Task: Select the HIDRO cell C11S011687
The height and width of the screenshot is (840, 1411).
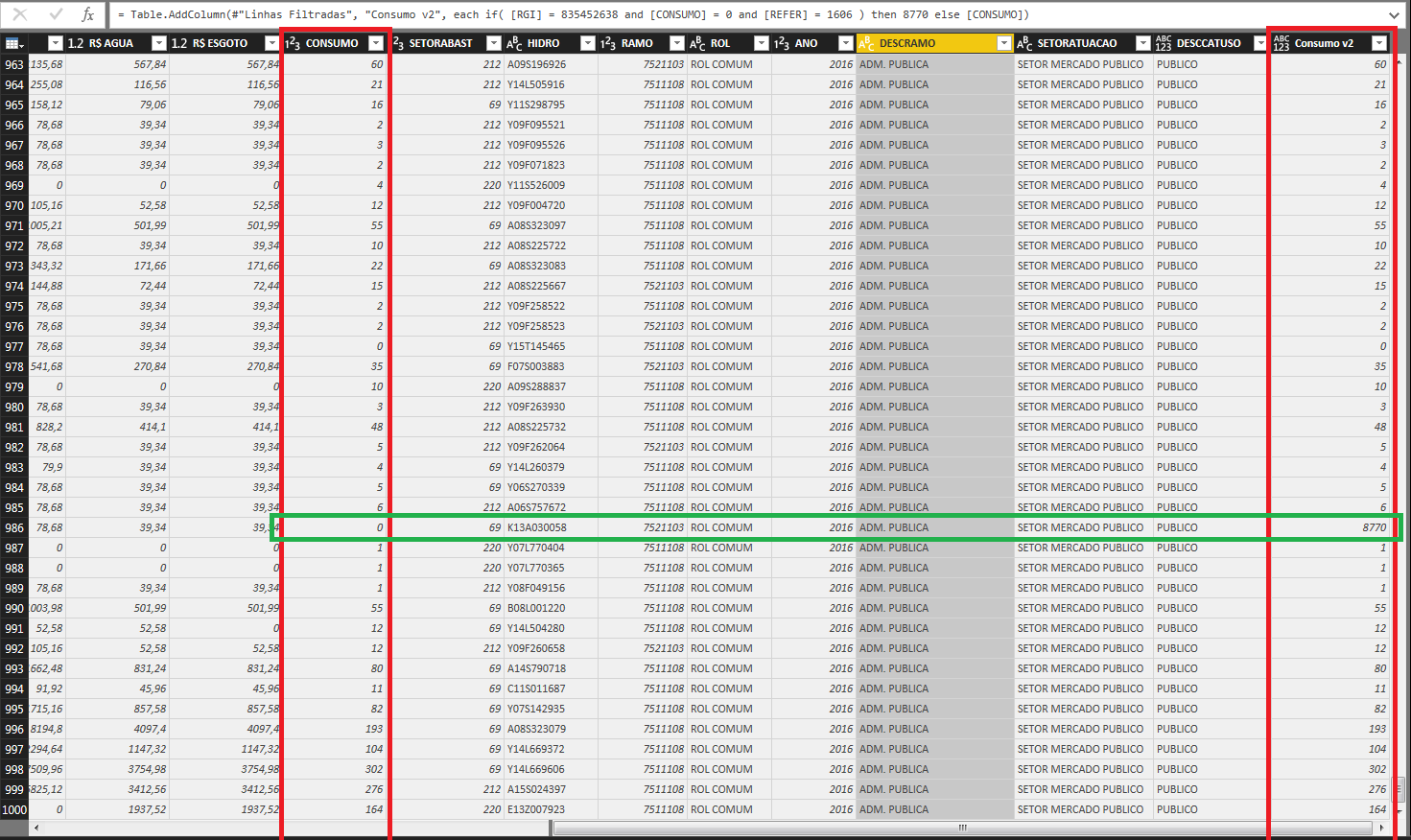Action: (552, 688)
